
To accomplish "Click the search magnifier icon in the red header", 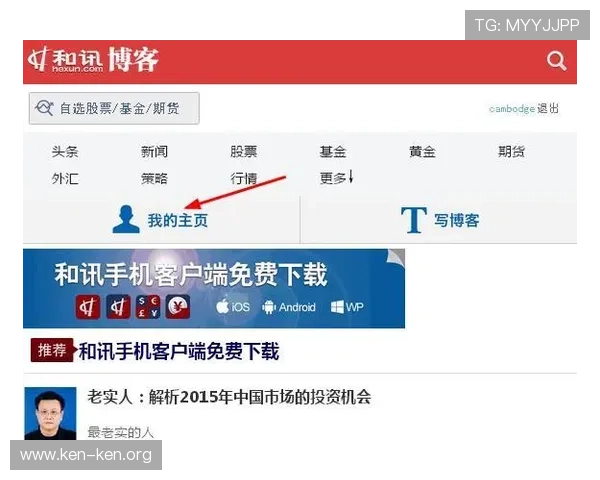I will click(x=556, y=61).
